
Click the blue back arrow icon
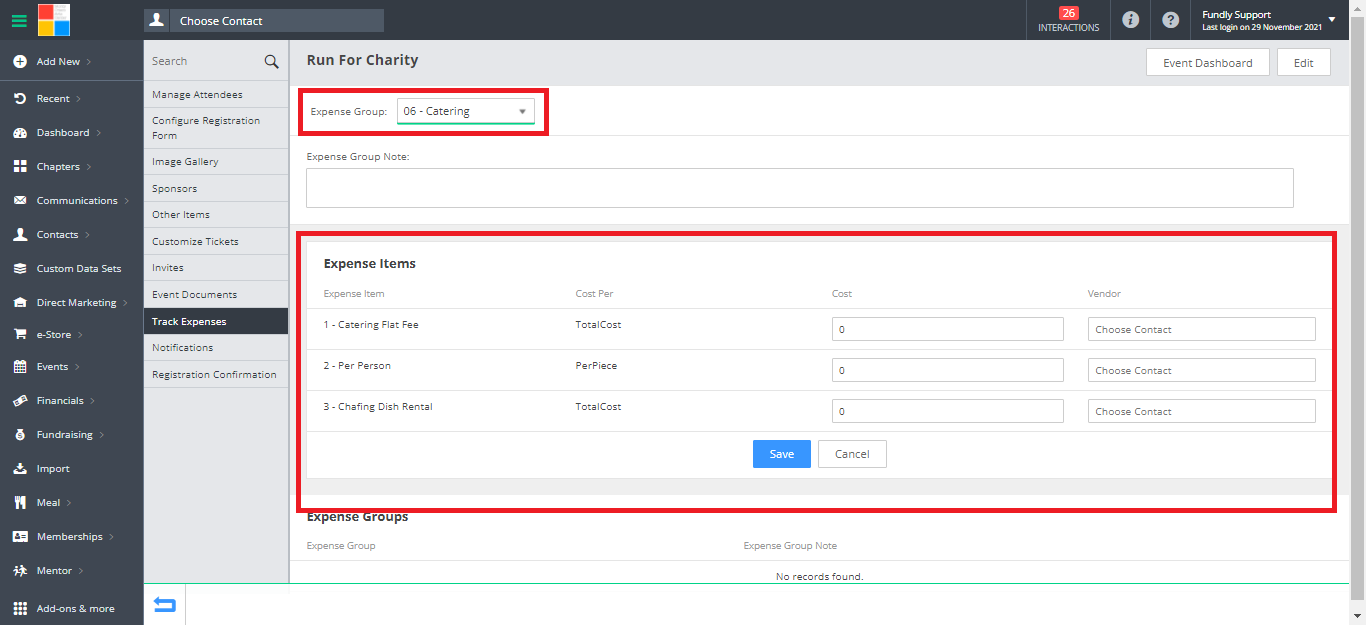165,605
